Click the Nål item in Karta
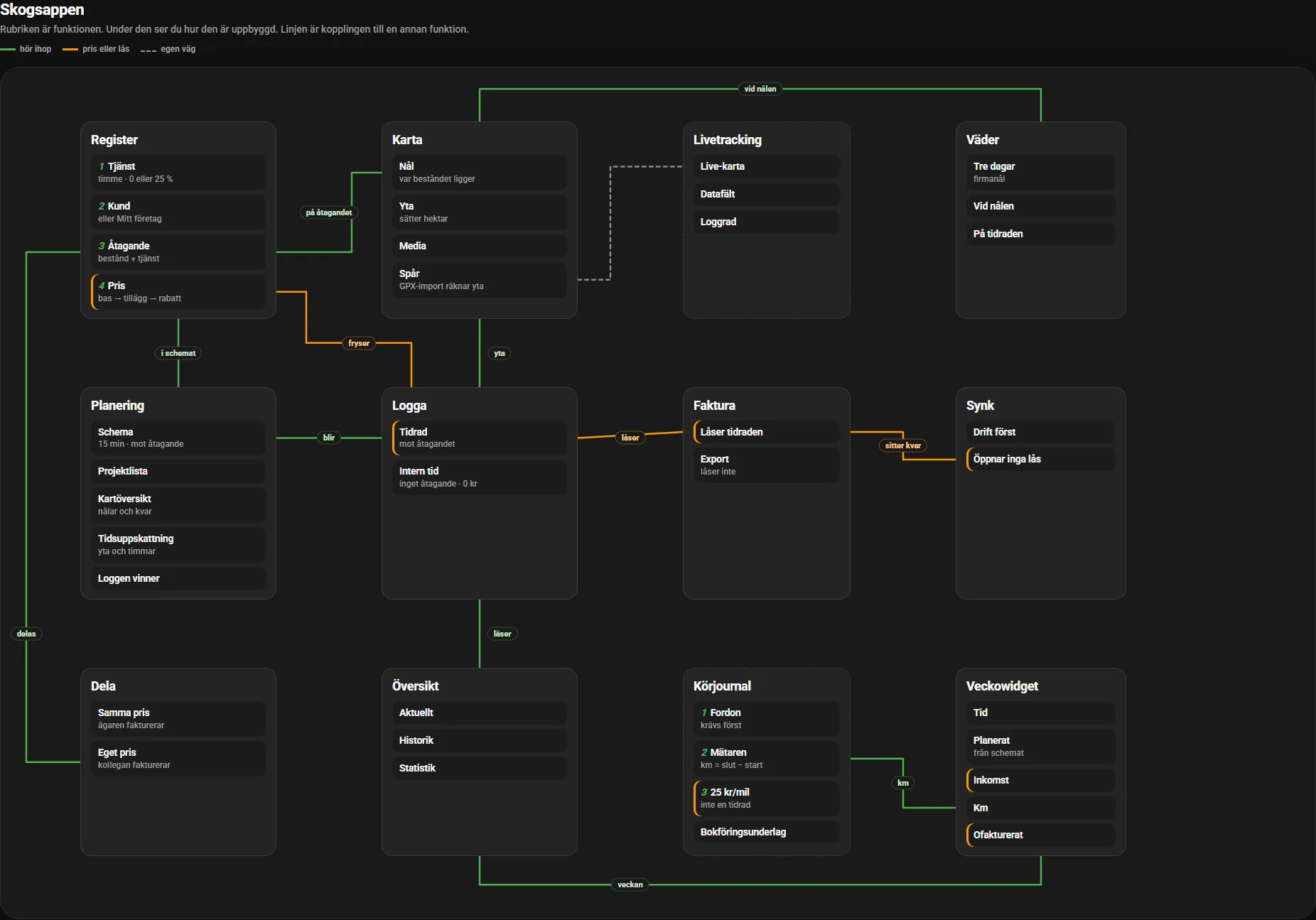 click(480, 173)
